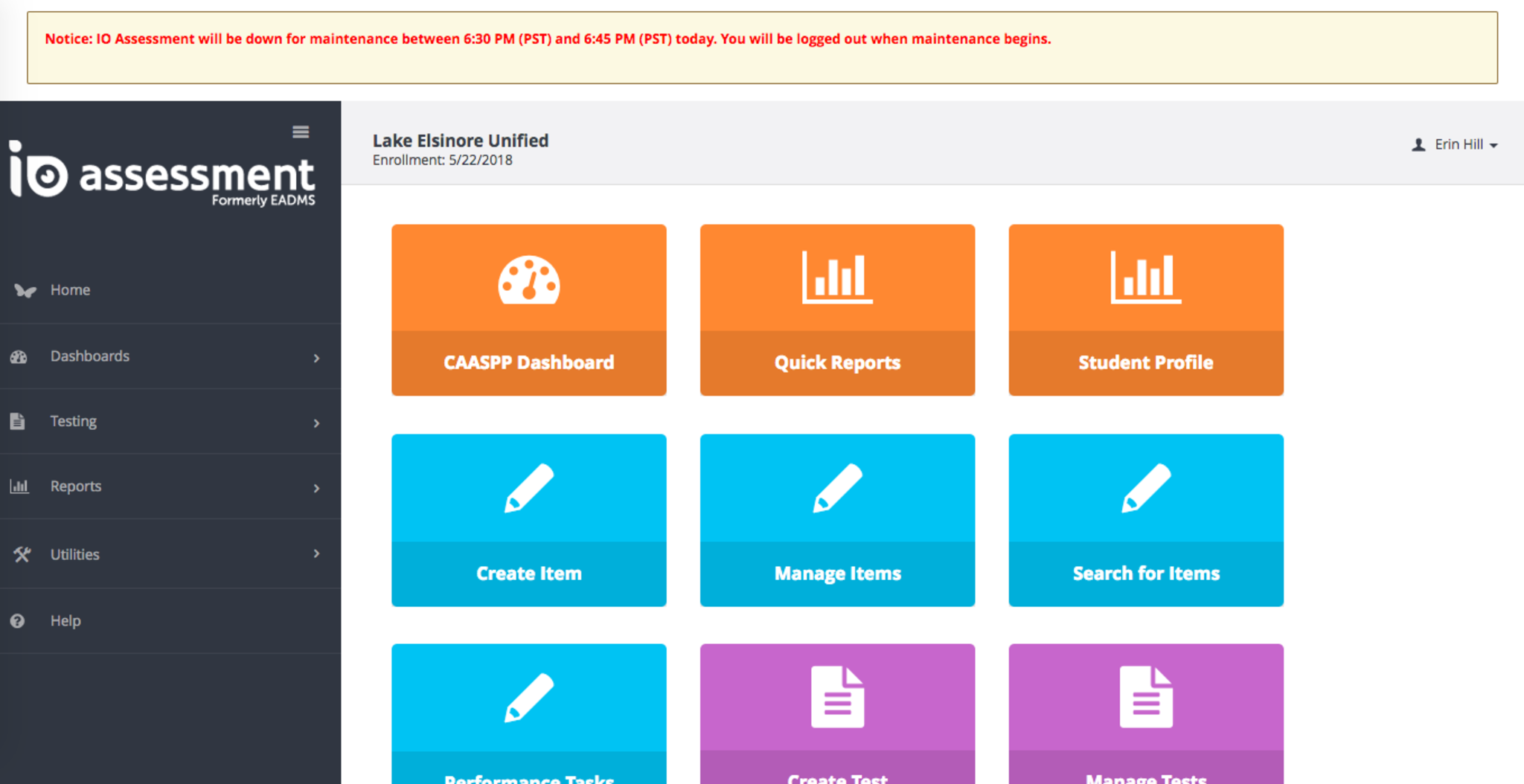Click the pencil icon on Search for Items

(1145, 488)
